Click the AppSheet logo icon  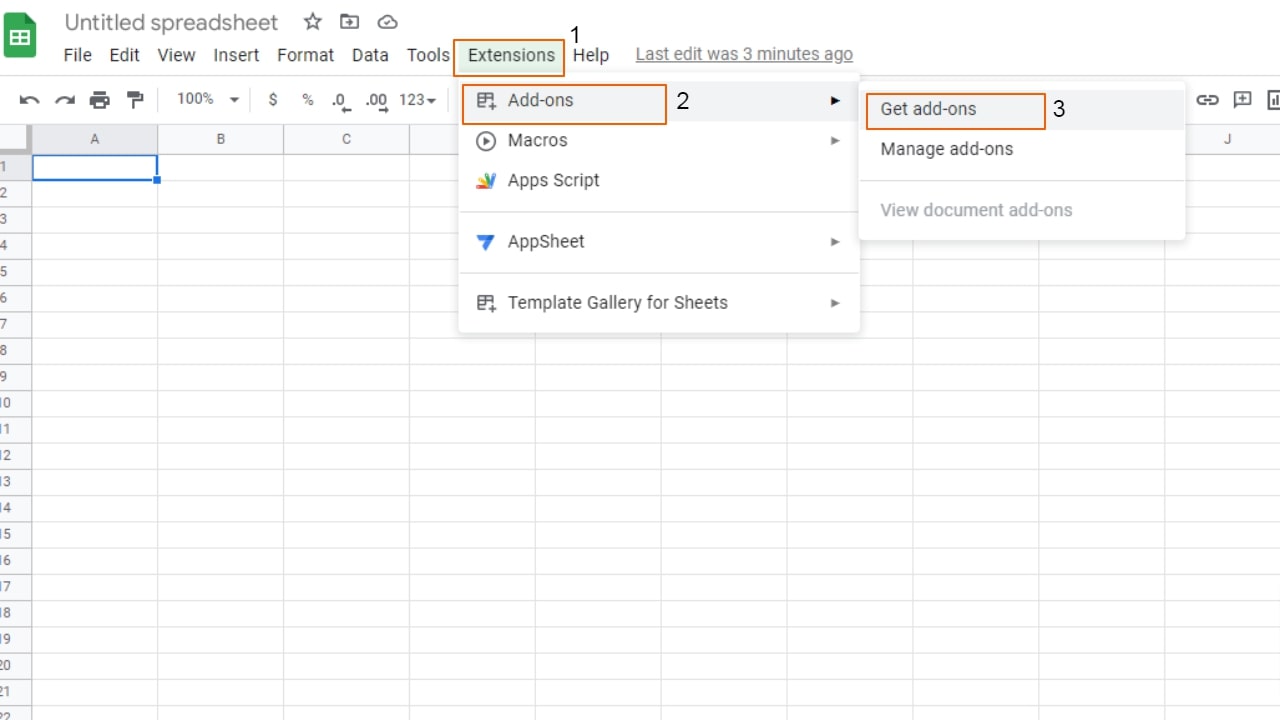[485, 242]
